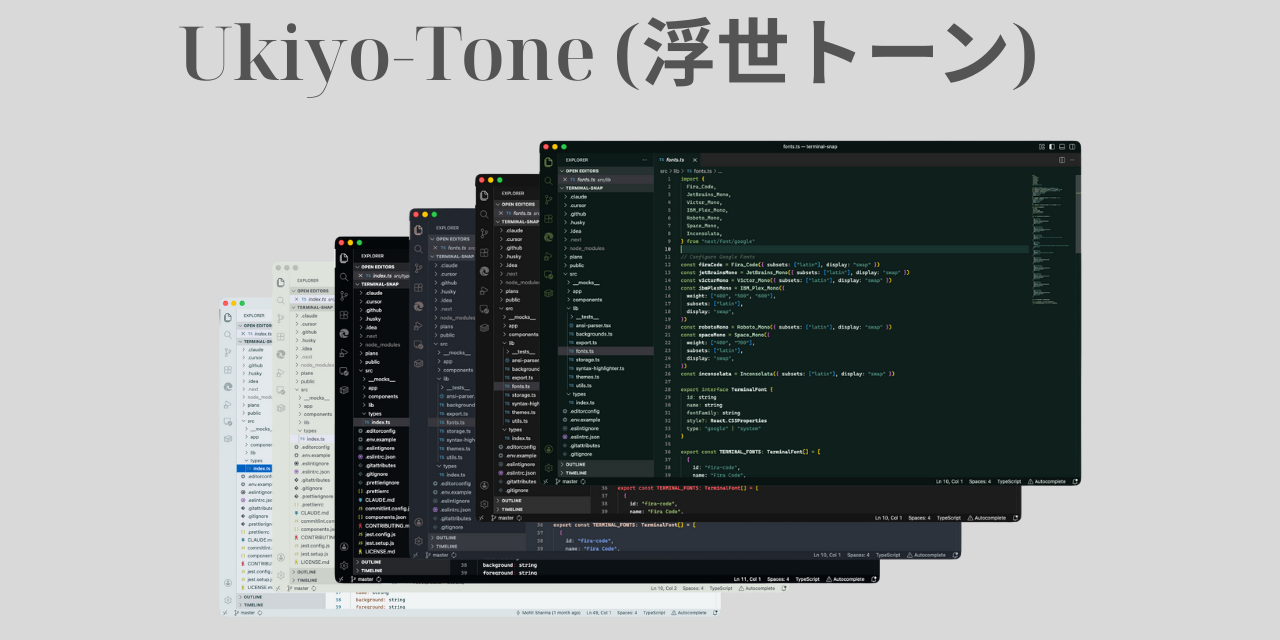The width and height of the screenshot is (1280, 640).
Task: Expand TIMELINE section in front window
Action: click(x=606, y=472)
